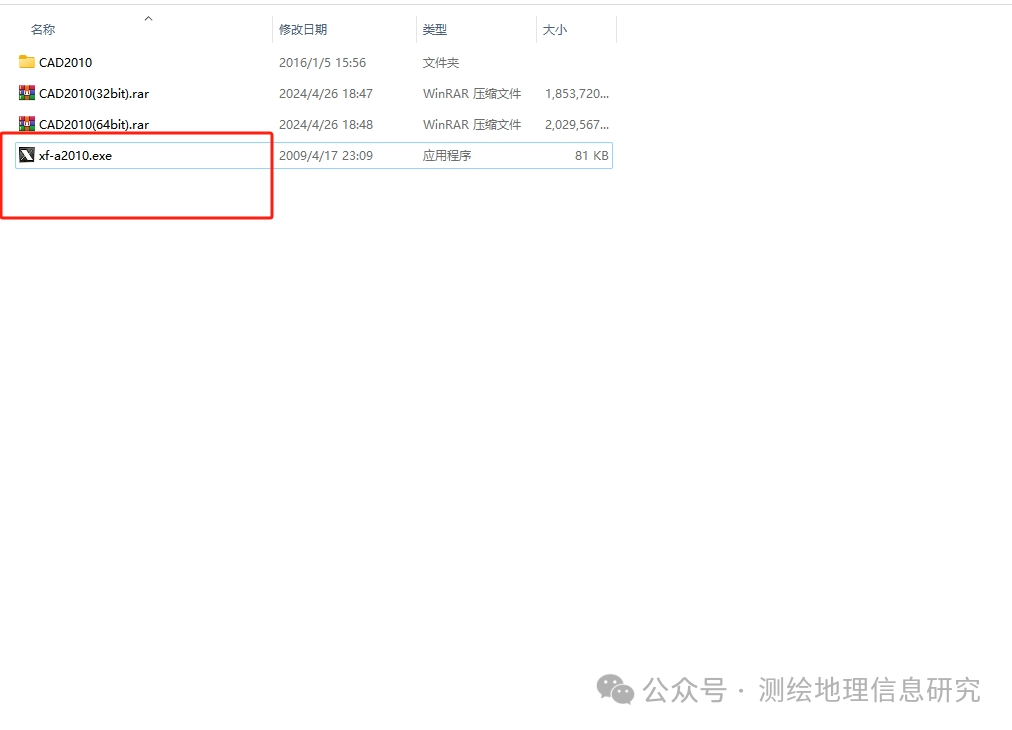This screenshot has height=730, width=1012.
Task: Click the column divider between 名称 and 修改日期
Action: [272, 29]
